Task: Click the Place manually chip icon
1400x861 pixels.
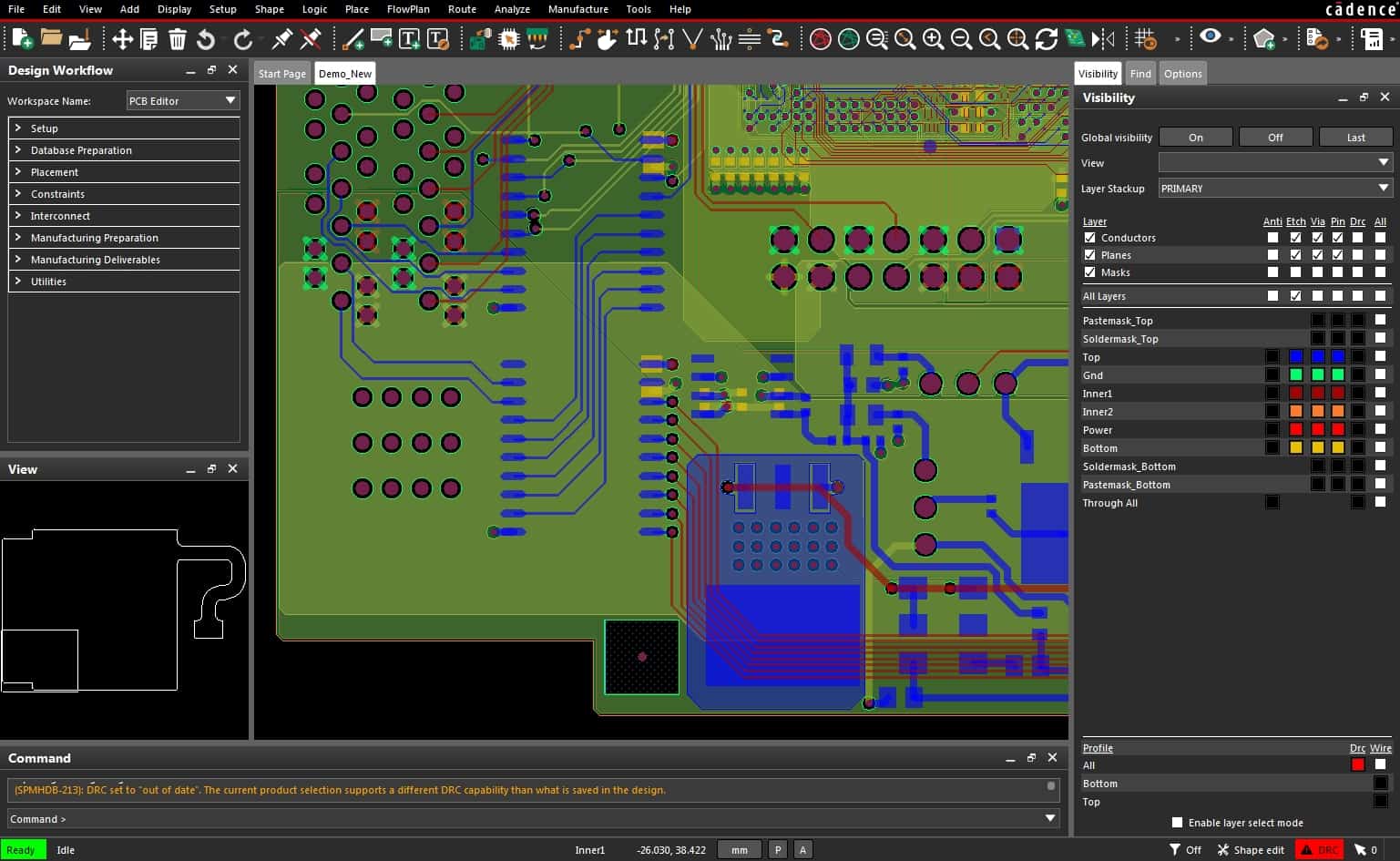Action: 509,38
